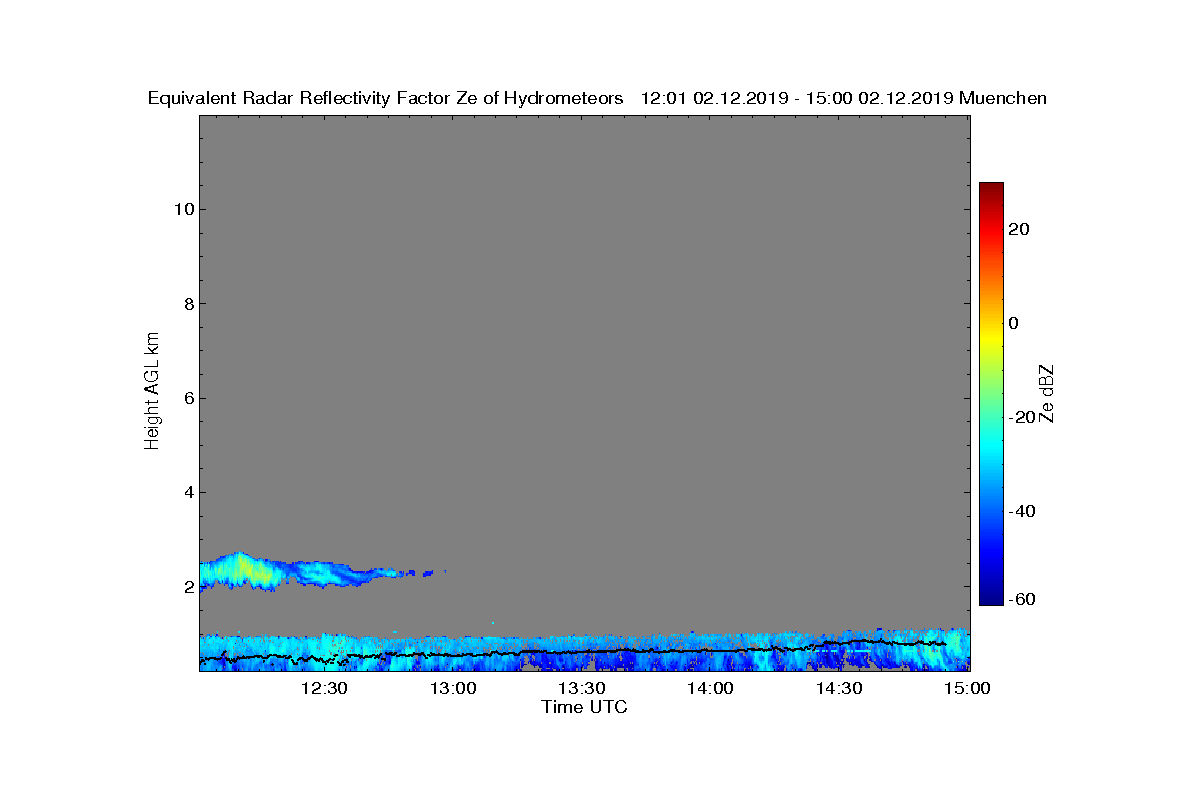Click the colorbar tick value '-40'

(x=1020, y=511)
